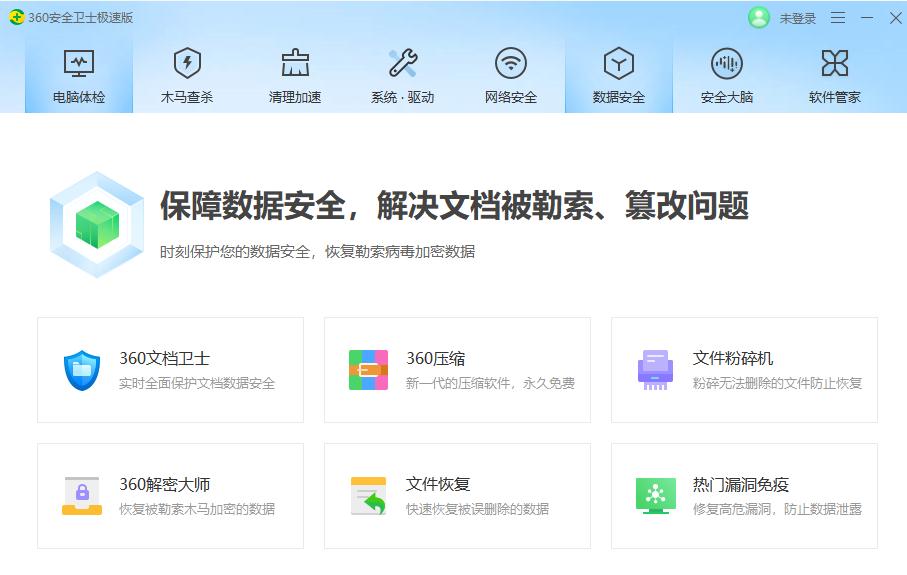Click the purple 文件粉碎机 shredder icon
This screenshot has width=907, height=575.
point(655,370)
